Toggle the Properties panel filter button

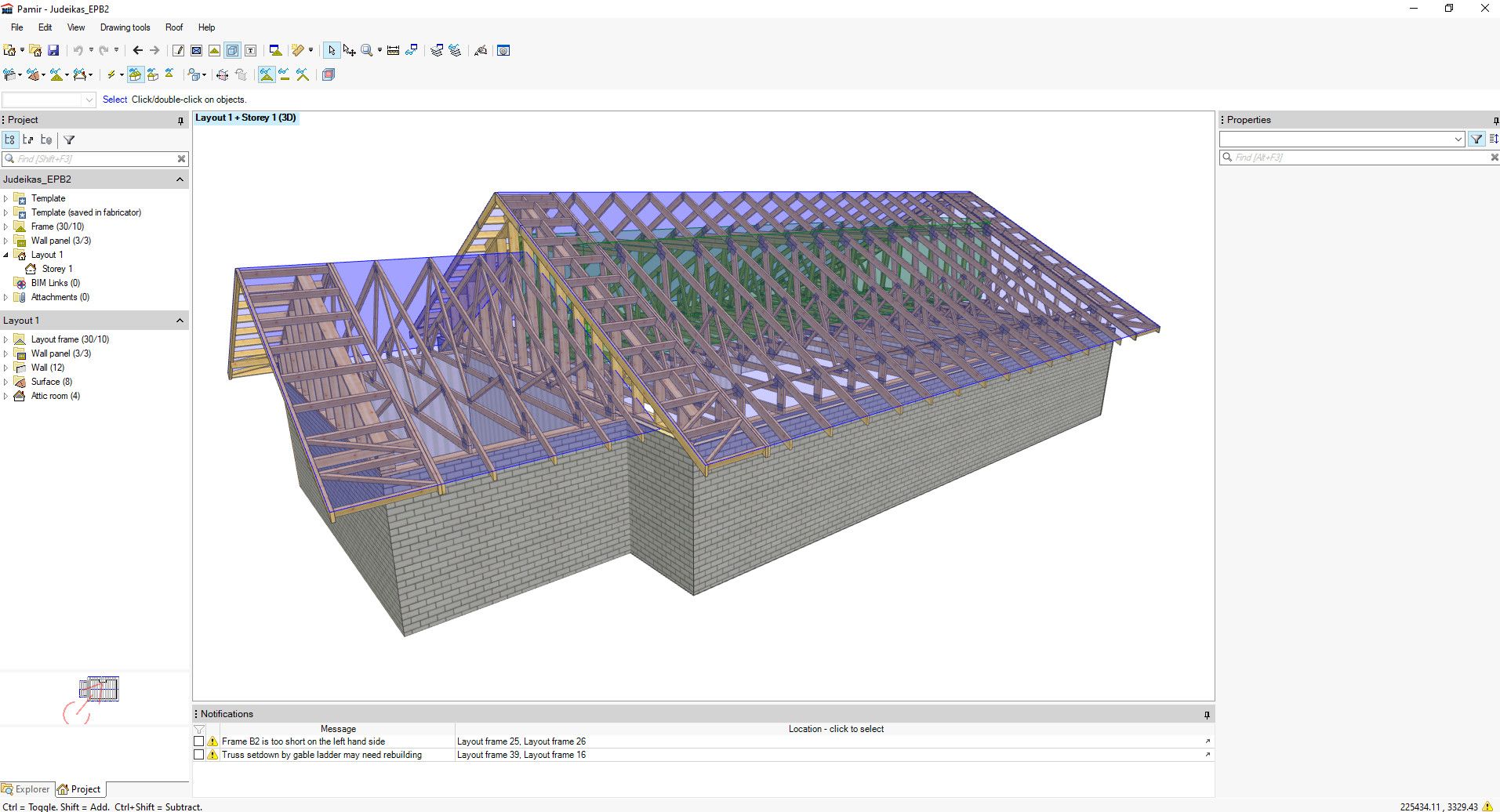coord(1476,139)
